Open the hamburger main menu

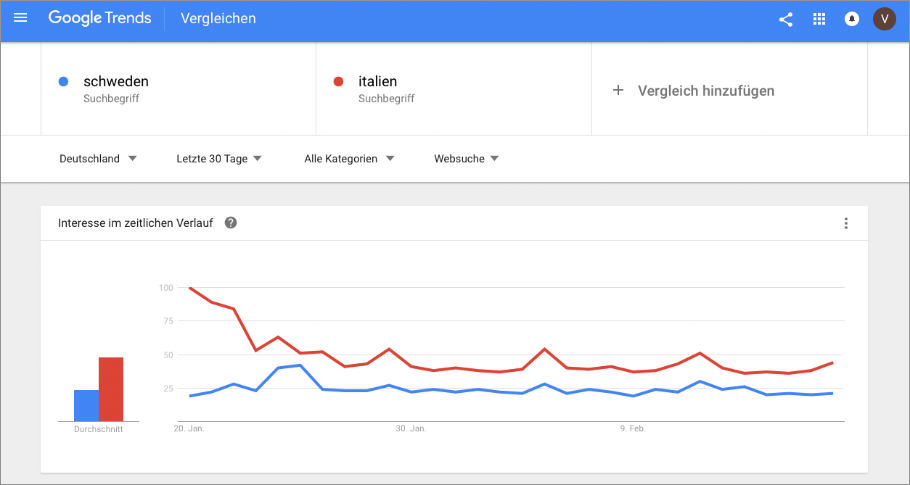[20, 19]
